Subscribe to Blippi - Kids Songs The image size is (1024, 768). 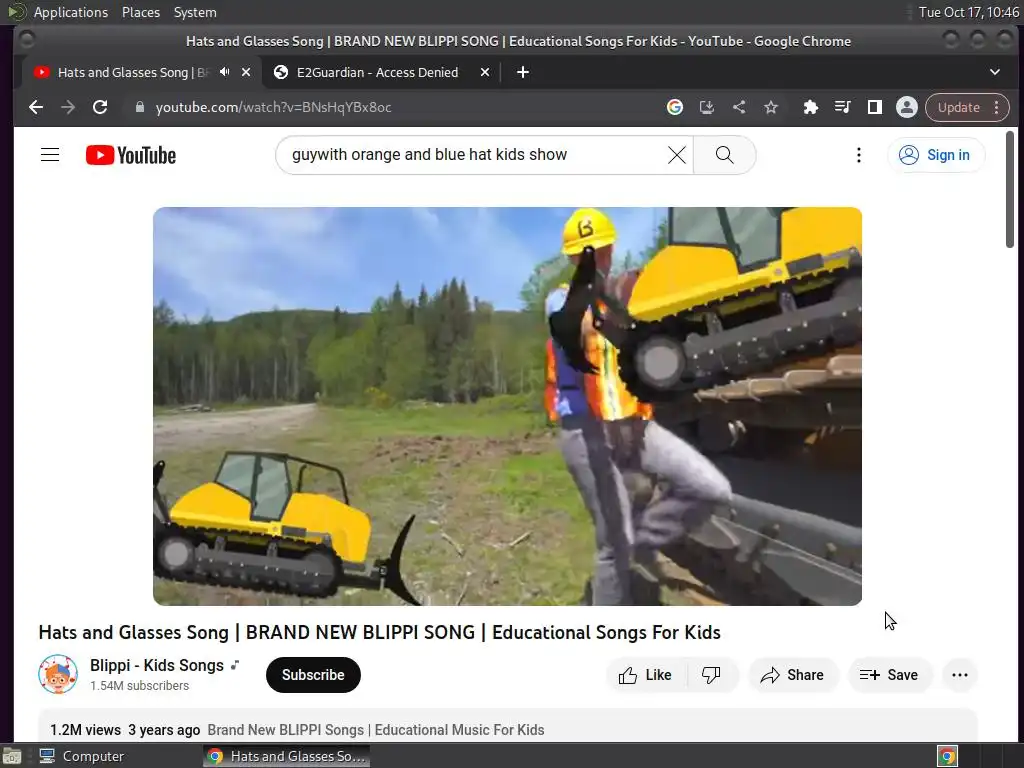pyautogui.click(x=313, y=675)
